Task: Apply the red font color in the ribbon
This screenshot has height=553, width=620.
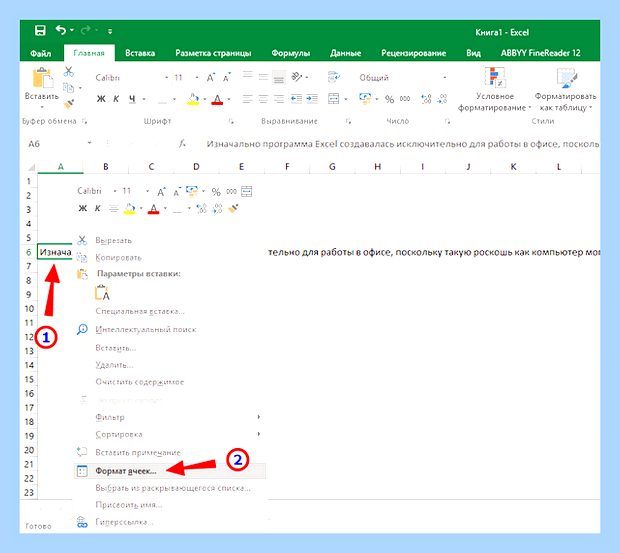Action: 217,99
